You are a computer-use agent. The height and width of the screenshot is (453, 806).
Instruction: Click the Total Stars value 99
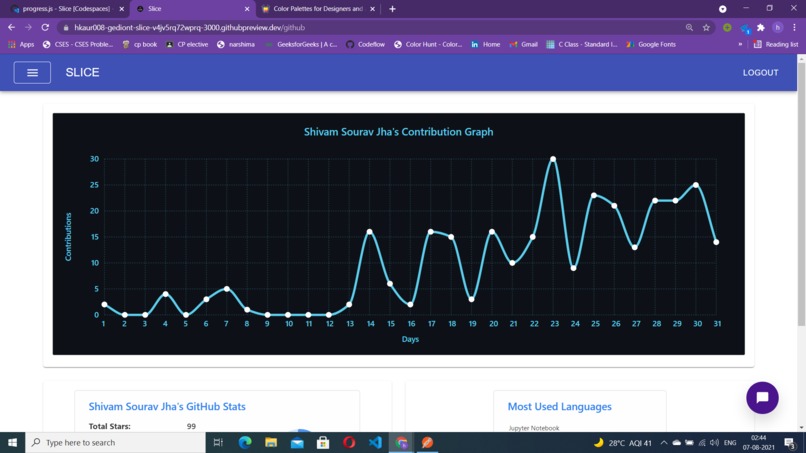191,426
